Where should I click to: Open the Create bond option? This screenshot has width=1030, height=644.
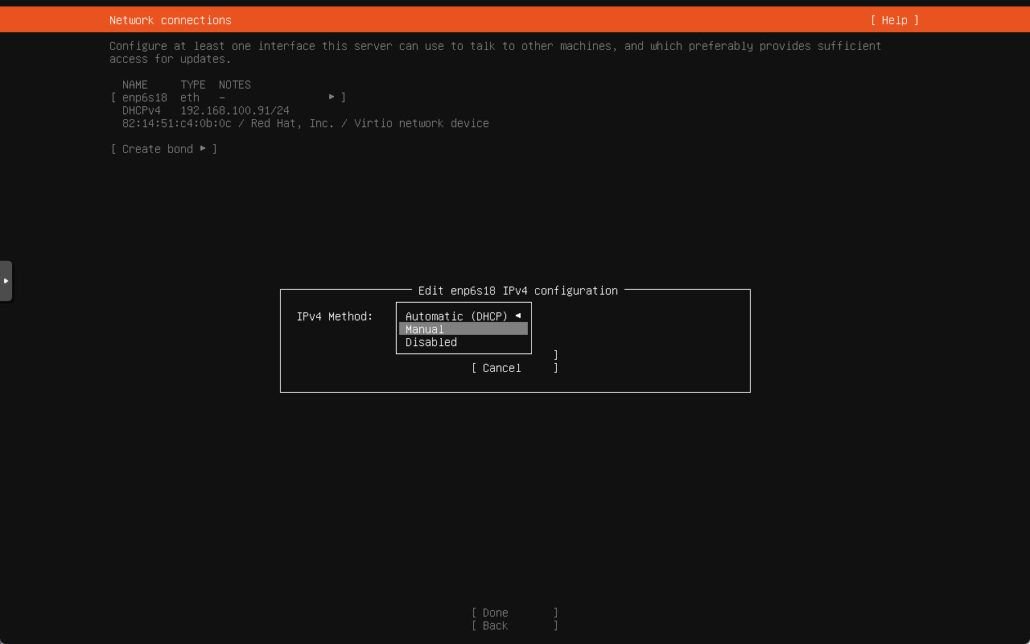[x=163, y=149]
